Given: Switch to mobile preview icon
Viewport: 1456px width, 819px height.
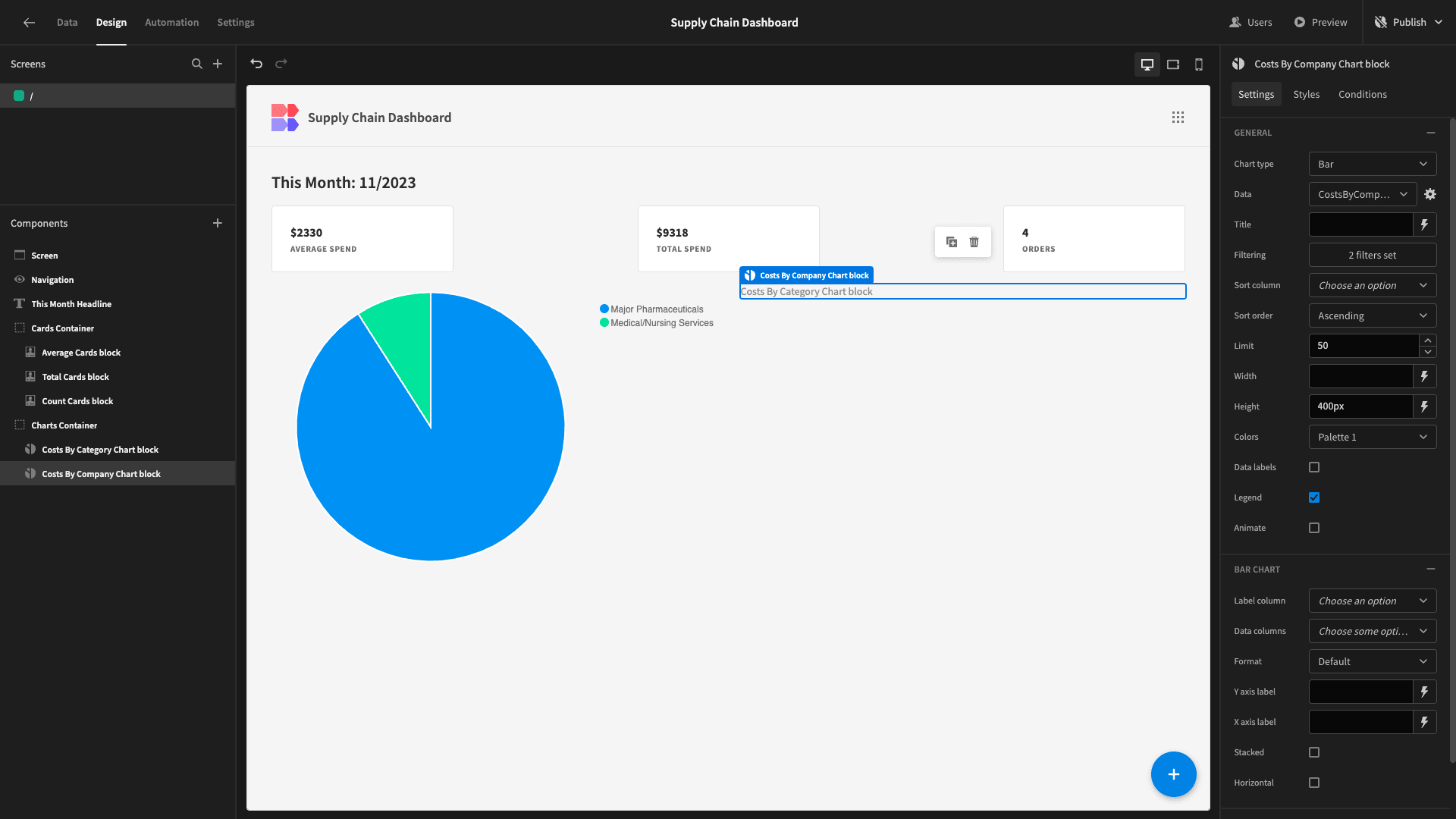Looking at the screenshot, I should tap(1199, 64).
